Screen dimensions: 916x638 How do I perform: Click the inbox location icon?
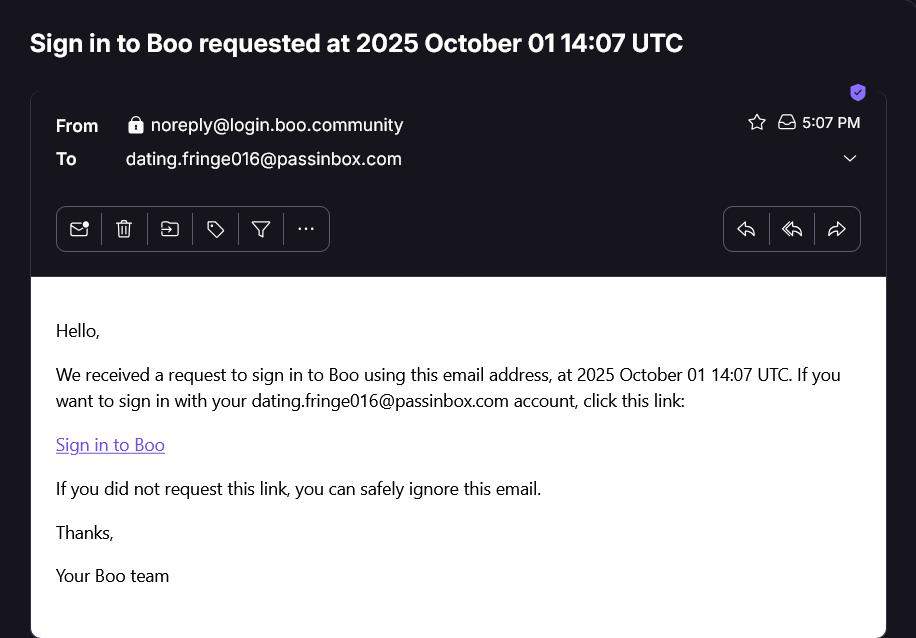point(787,122)
